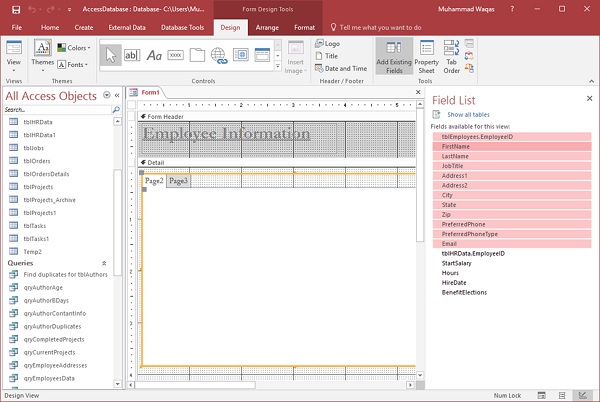600x402 pixels.
Task: Switch to the Arrange ribbon tab
Action: [x=266, y=27]
